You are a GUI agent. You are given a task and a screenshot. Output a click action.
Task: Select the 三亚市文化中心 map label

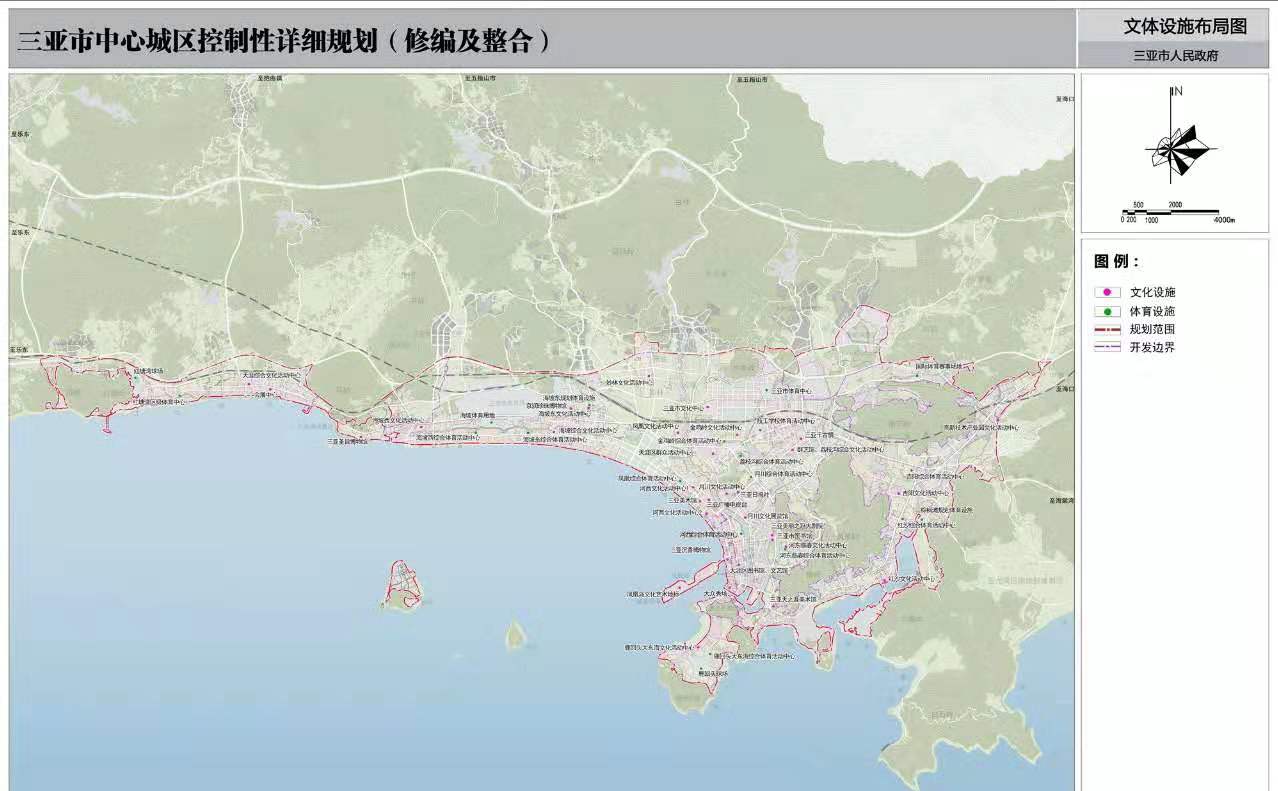(x=684, y=408)
